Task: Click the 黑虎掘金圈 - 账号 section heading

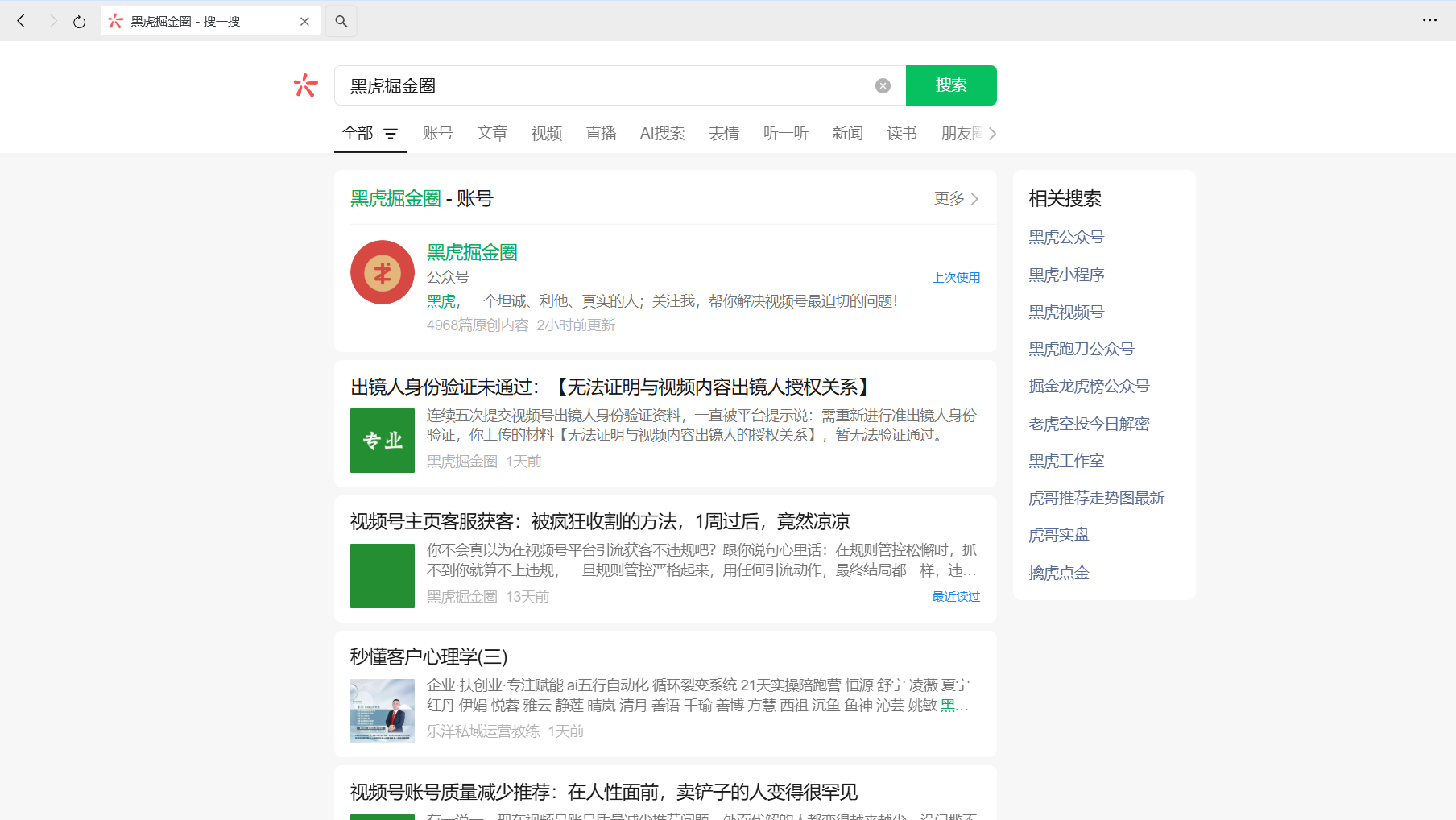Action: pyautogui.click(x=421, y=198)
